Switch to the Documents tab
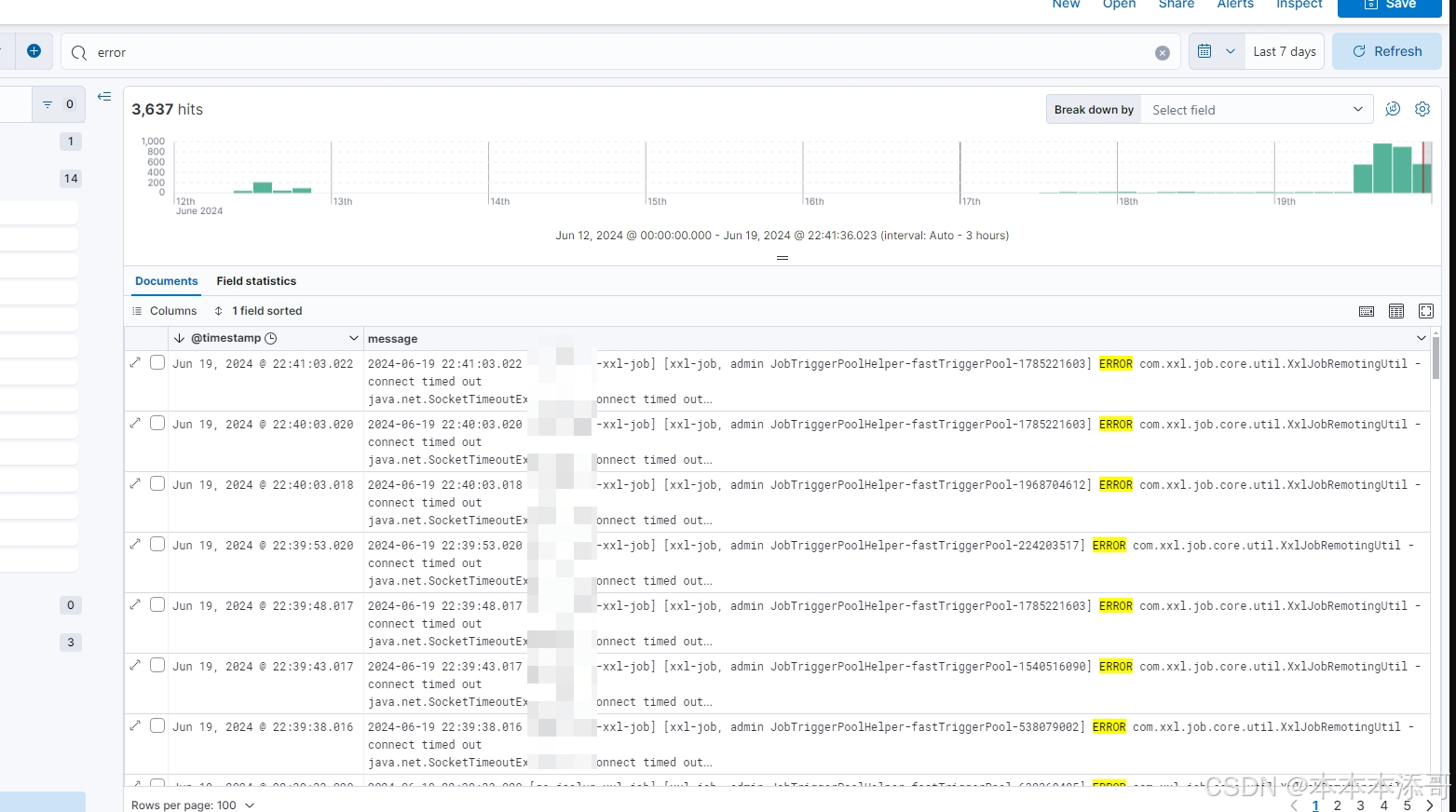Image resolution: width=1456 pixels, height=812 pixels. point(167,281)
